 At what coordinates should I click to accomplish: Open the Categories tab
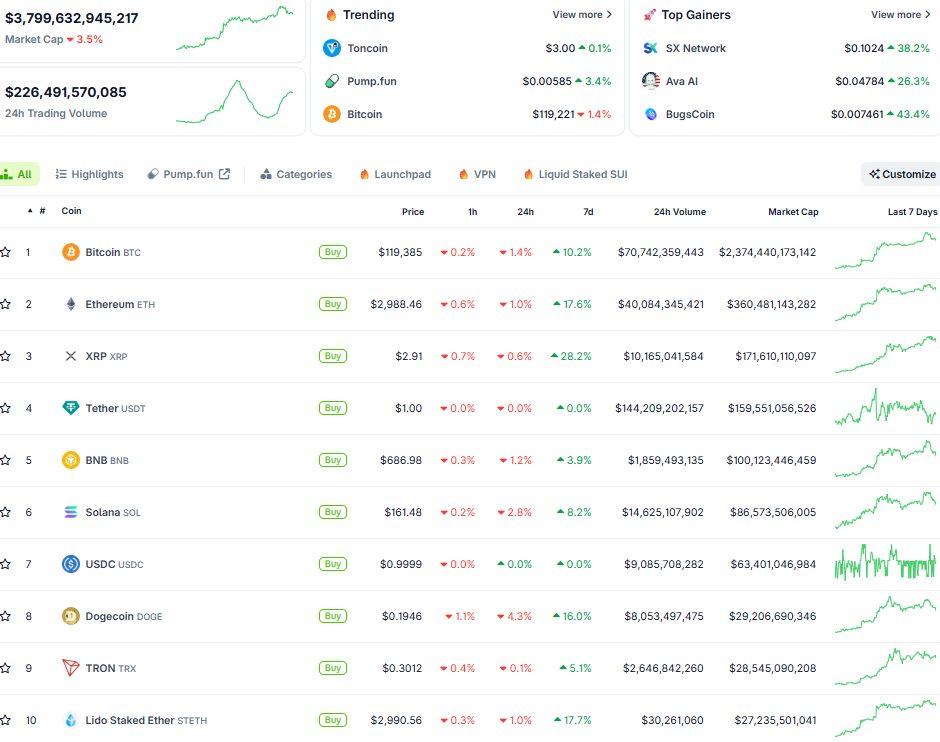(x=296, y=174)
